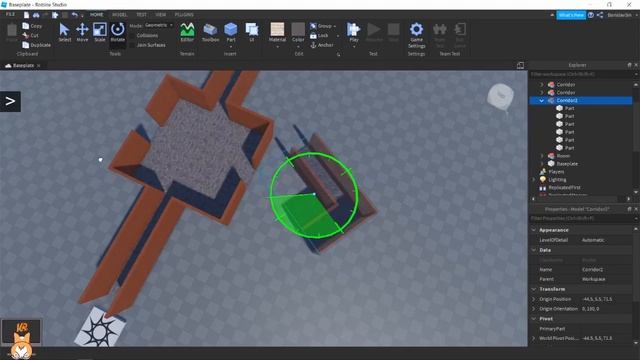Select ReplicatedFirst in the Explorer tree
The image size is (640, 360).
[564, 188]
